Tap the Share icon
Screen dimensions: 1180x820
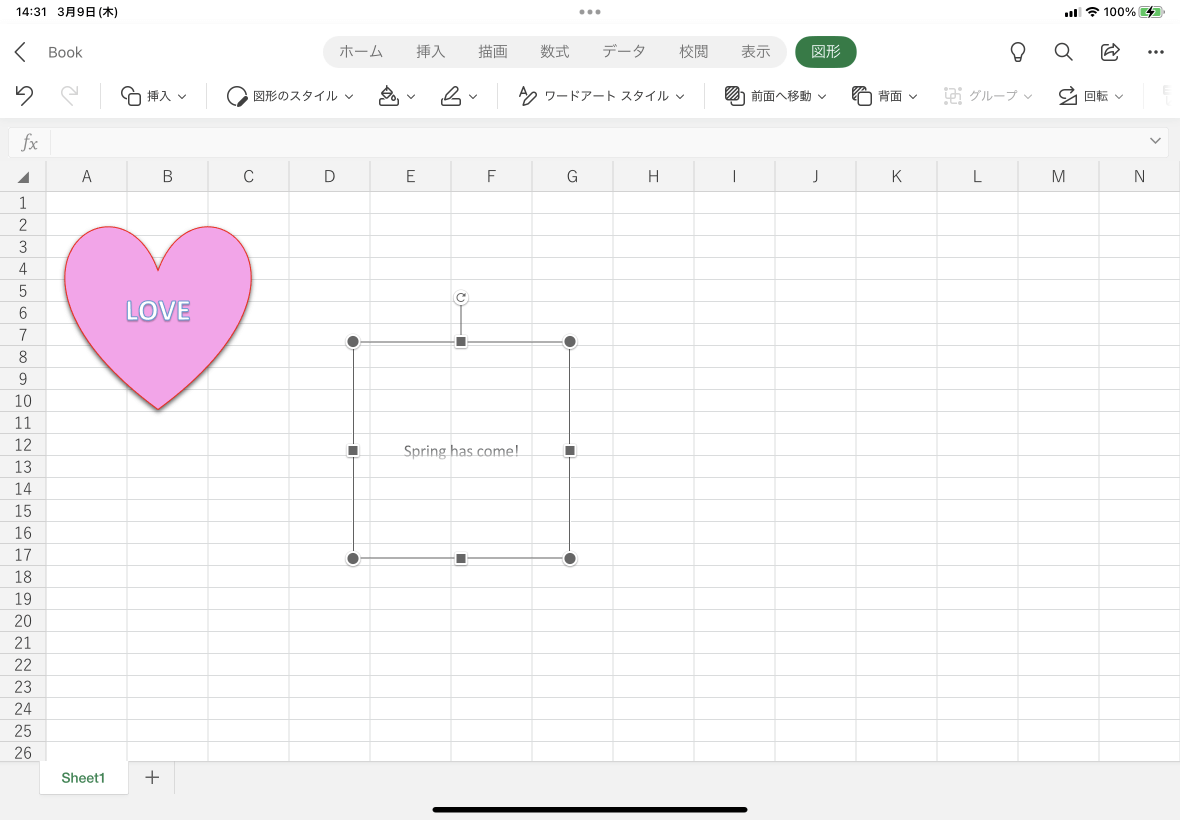pos(1110,52)
